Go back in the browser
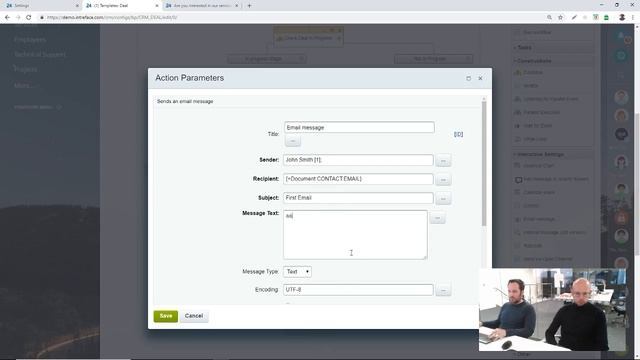Viewport: 640px width, 360px height. [x=7, y=18]
